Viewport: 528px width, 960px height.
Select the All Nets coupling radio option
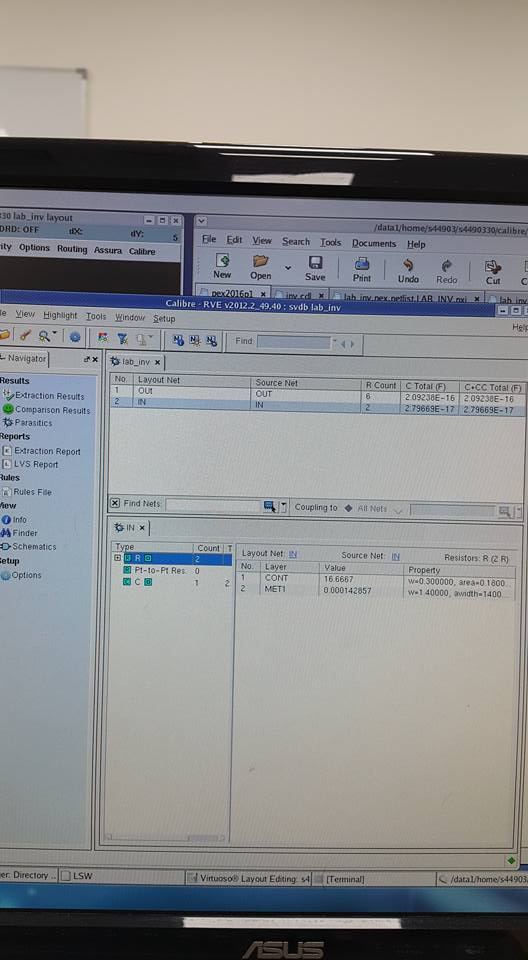coord(349,508)
